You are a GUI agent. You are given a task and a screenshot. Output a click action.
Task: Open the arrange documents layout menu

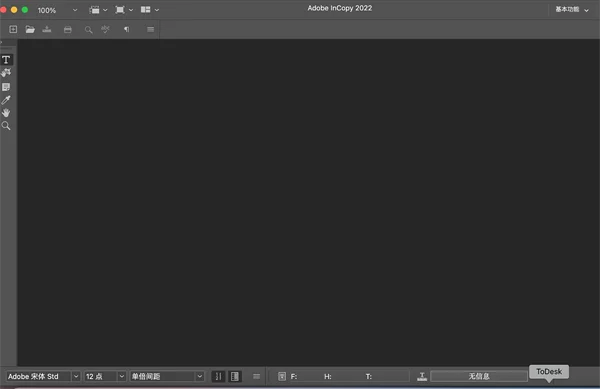click(x=150, y=10)
